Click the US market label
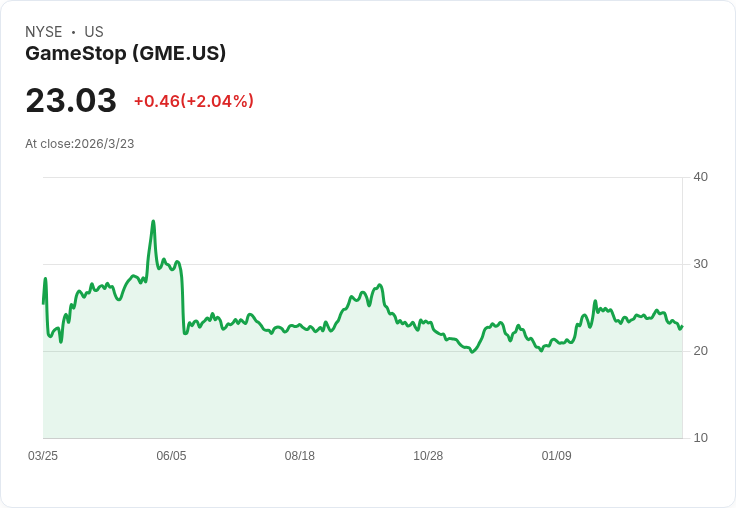The height and width of the screenshot is (508, 736). [x=94, y=32]
